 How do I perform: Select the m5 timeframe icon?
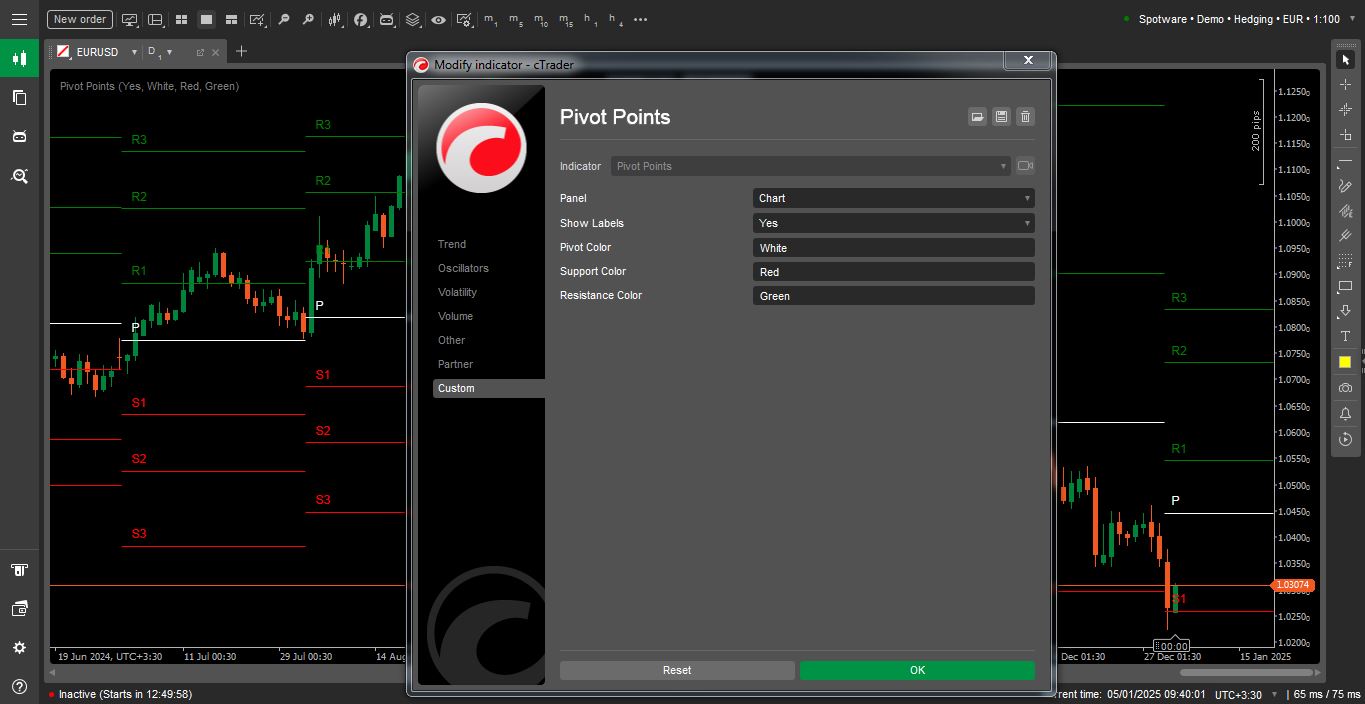pyautogui.click(x=513, y=19)
